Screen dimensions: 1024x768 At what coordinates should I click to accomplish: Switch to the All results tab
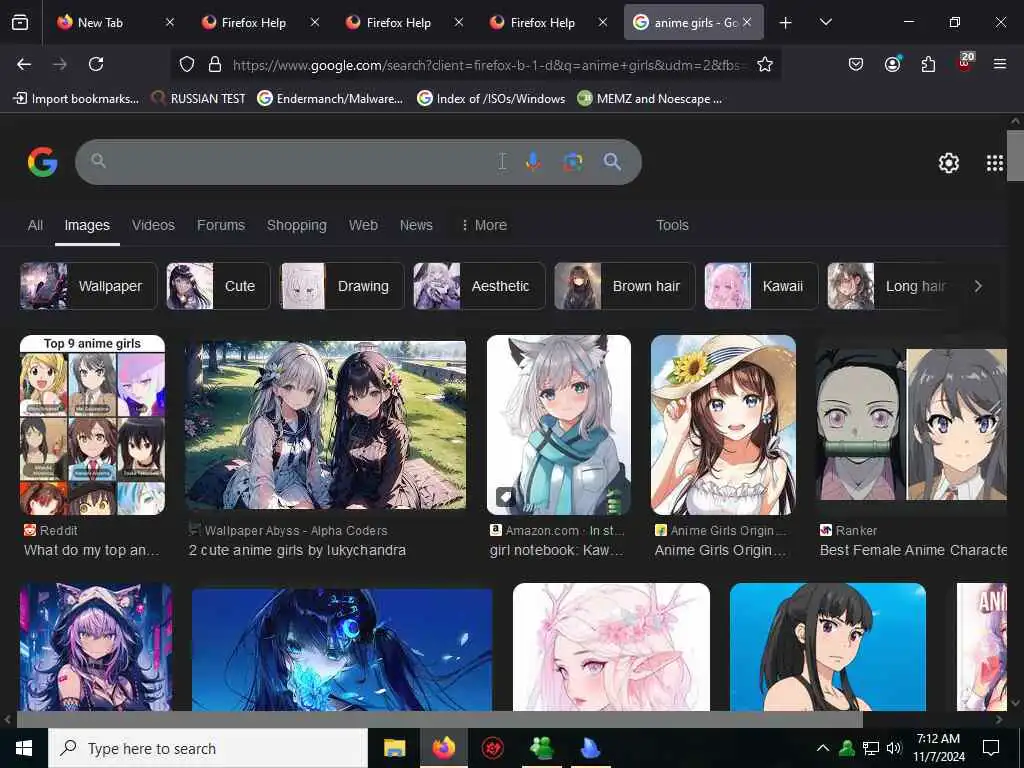(x=35, y=225)
